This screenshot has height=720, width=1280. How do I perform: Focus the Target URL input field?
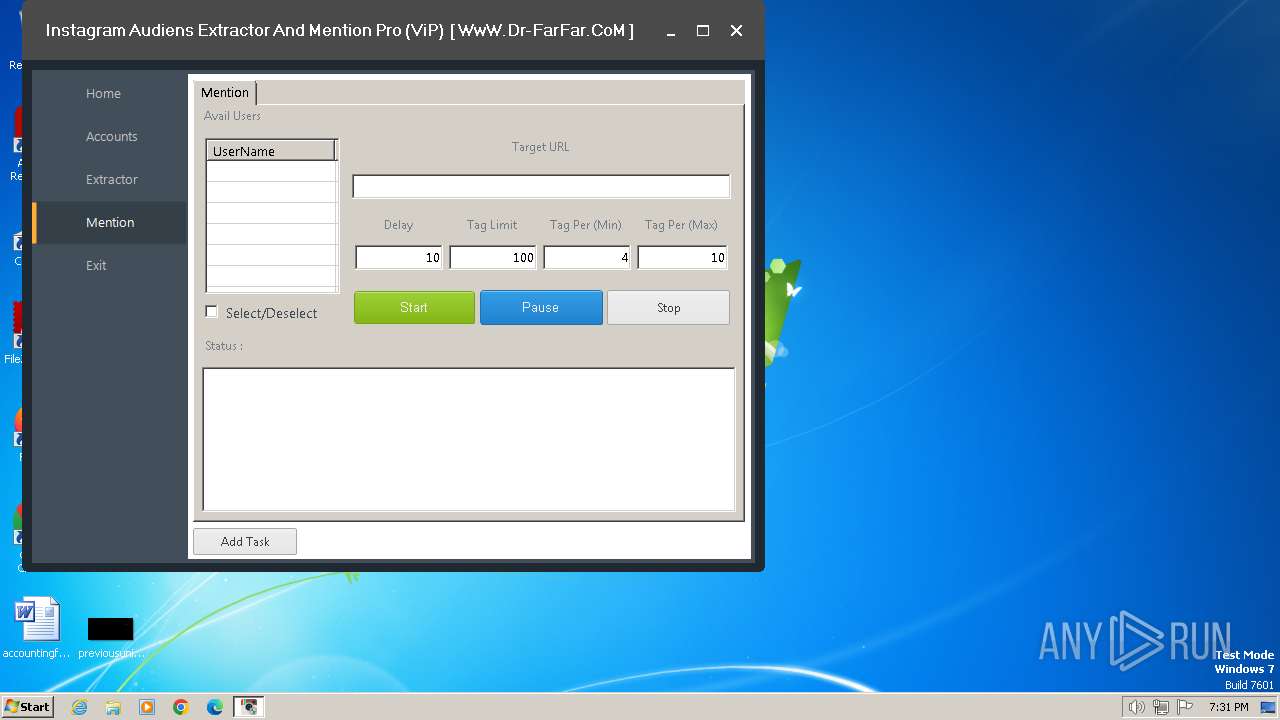click(541, 186)
